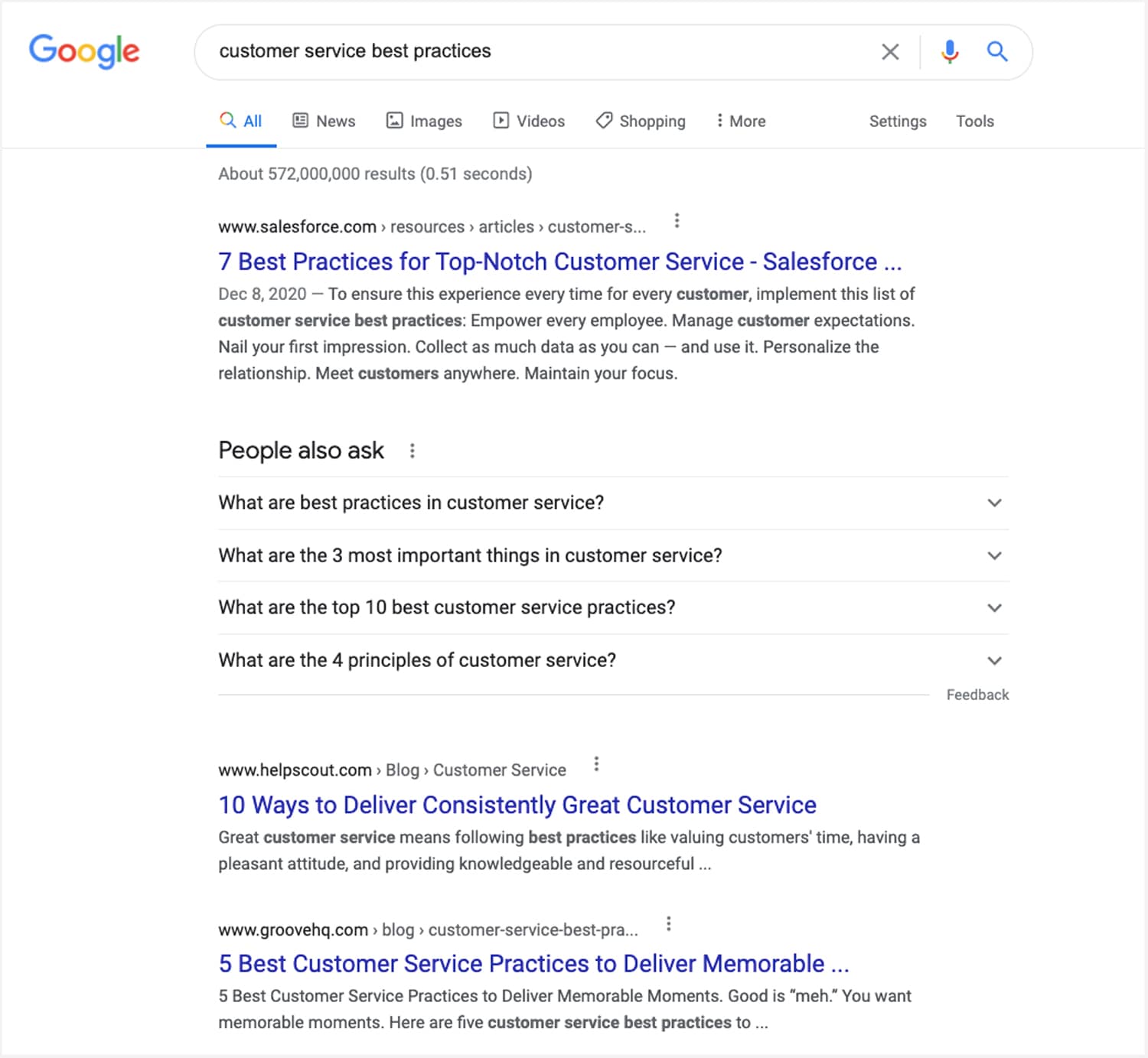Switch to the Images tab
Screen dimensions: 1148x1058
click(425, 121)
